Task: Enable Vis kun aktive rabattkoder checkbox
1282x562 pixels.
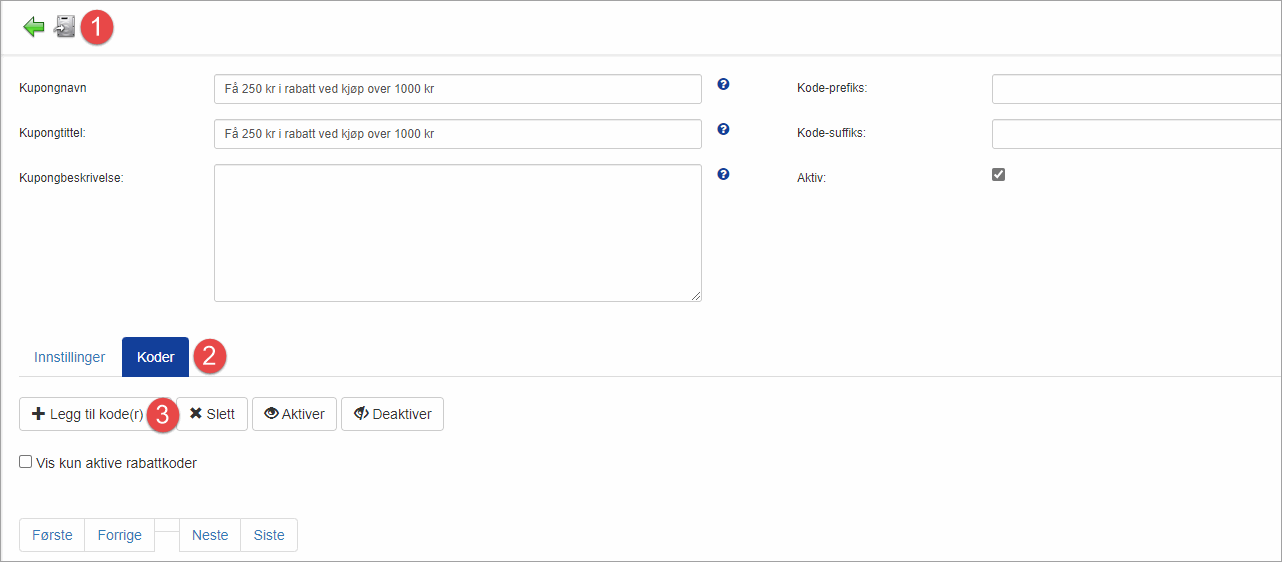Action: point(26,462)
